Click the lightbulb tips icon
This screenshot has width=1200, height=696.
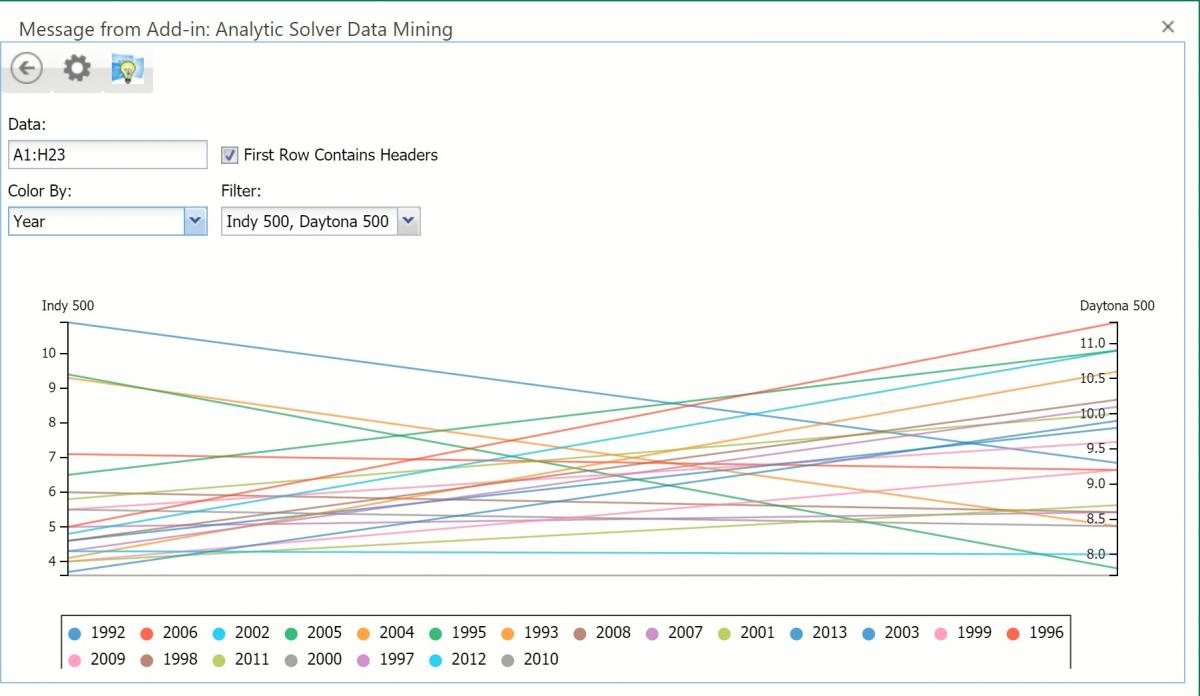pos(127,69)
